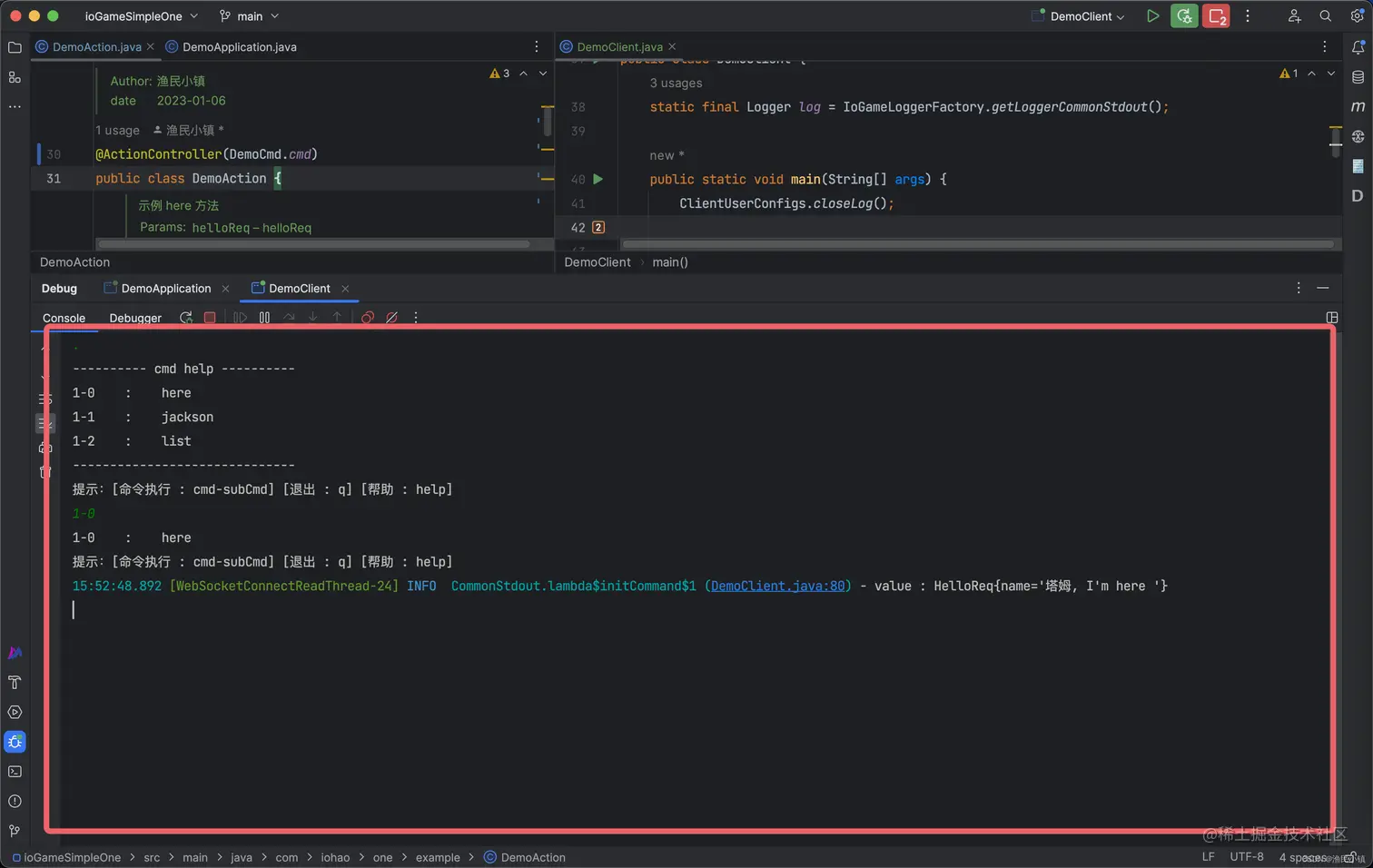Image resolution: width=1373 pixels, height=868 pixels.
Task: Open the Debug tool window bug icon
Action: [15, 742]
